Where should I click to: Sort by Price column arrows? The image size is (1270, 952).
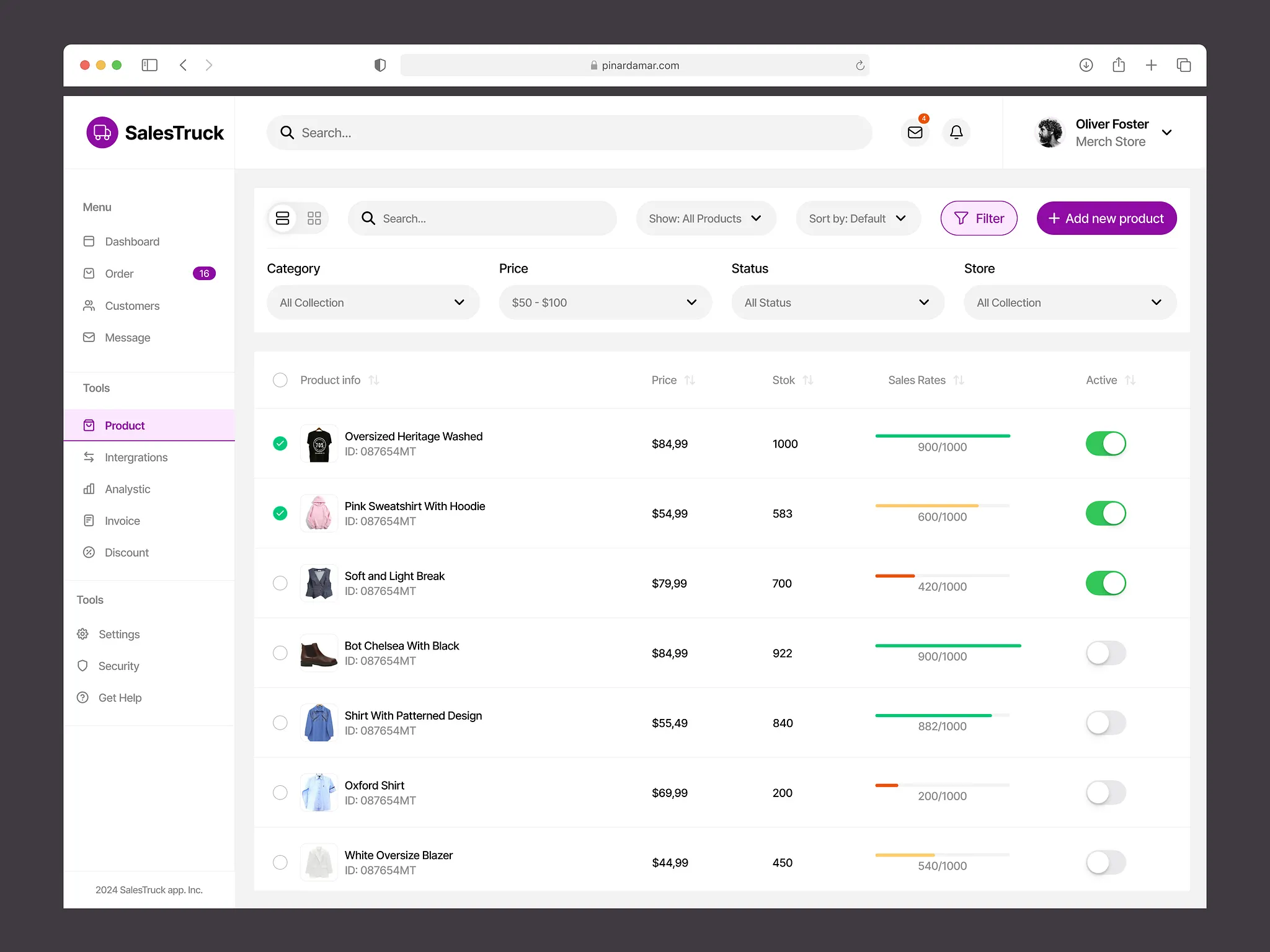click(x=690, y=380)
